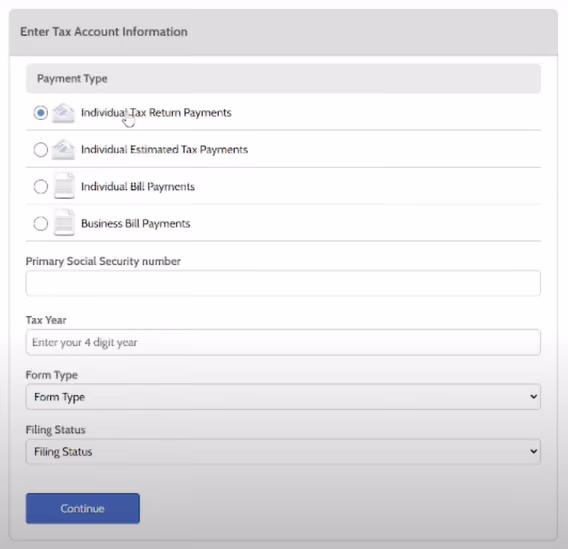Open the Filing Status dropdown
This screenshot has height=549, width=568.
point(283,452)
